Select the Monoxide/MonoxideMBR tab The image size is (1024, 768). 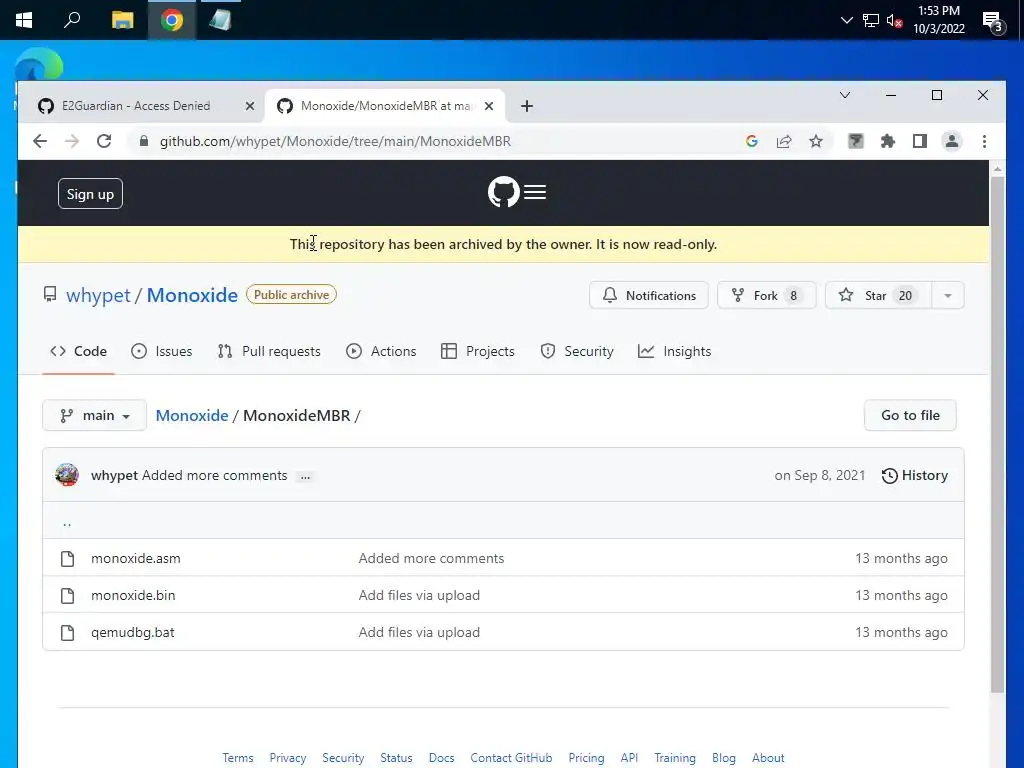point(385,106)
